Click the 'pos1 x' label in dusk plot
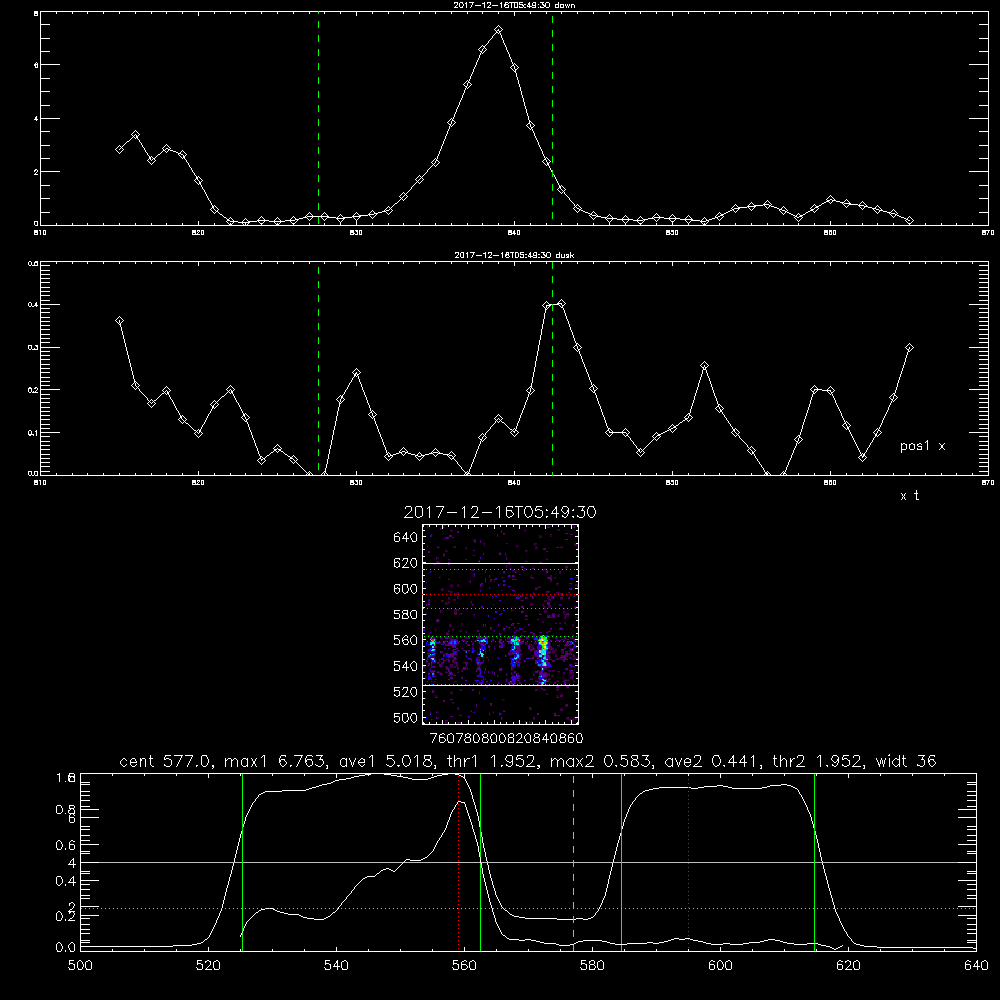Image resolution: width=1000 pixels, height=1000 pixels. (922, 446)
